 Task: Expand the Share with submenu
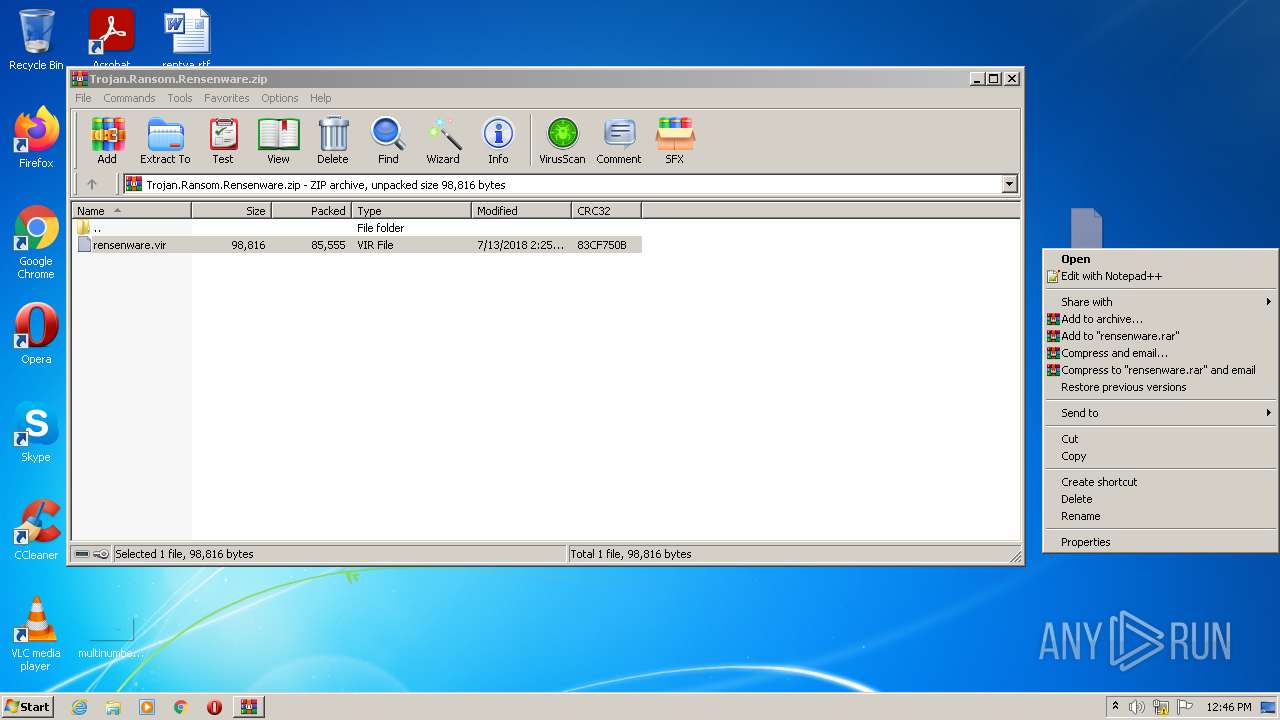coord(1160,302)
